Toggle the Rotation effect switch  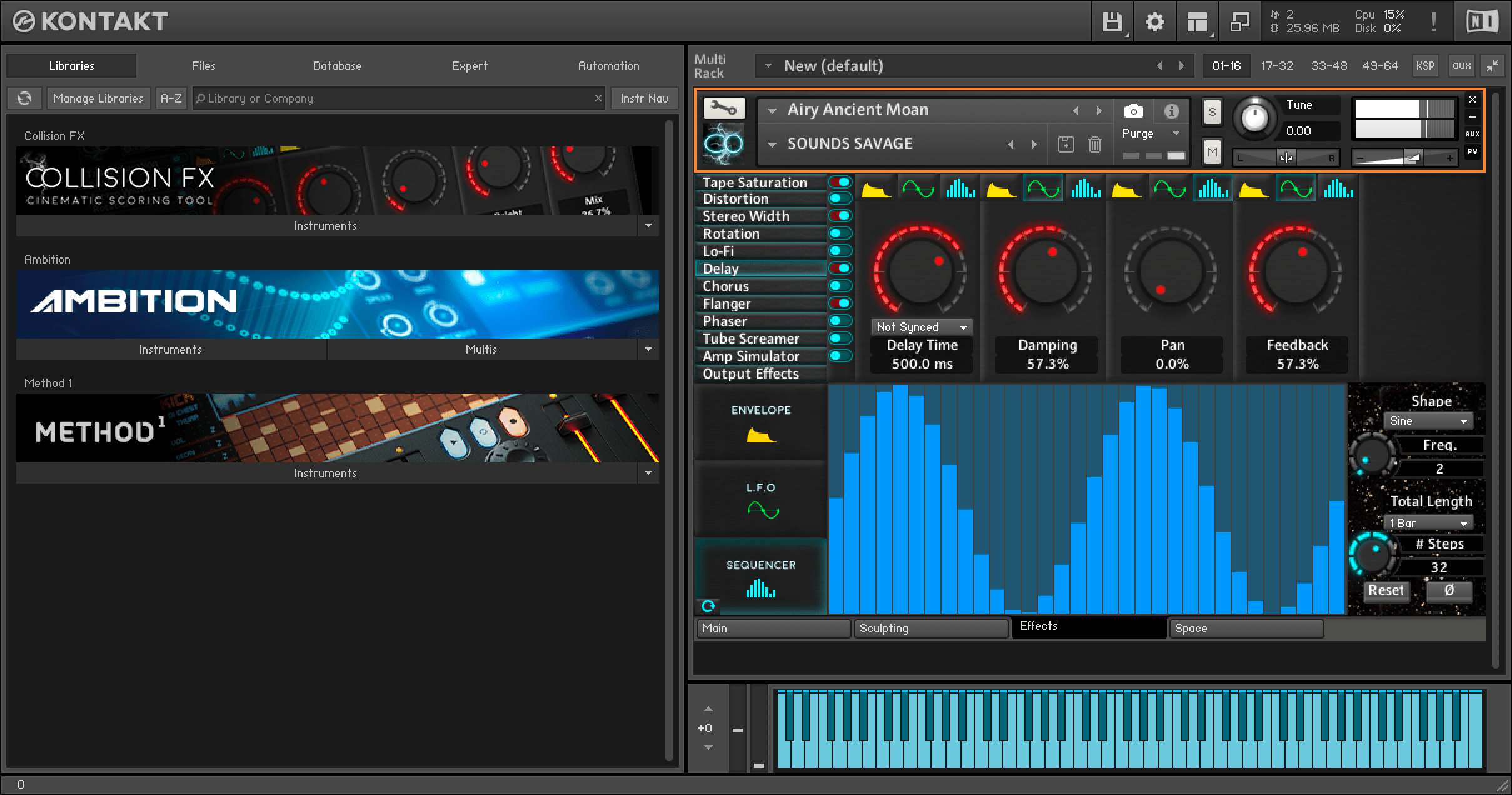(x=840, y=233)
